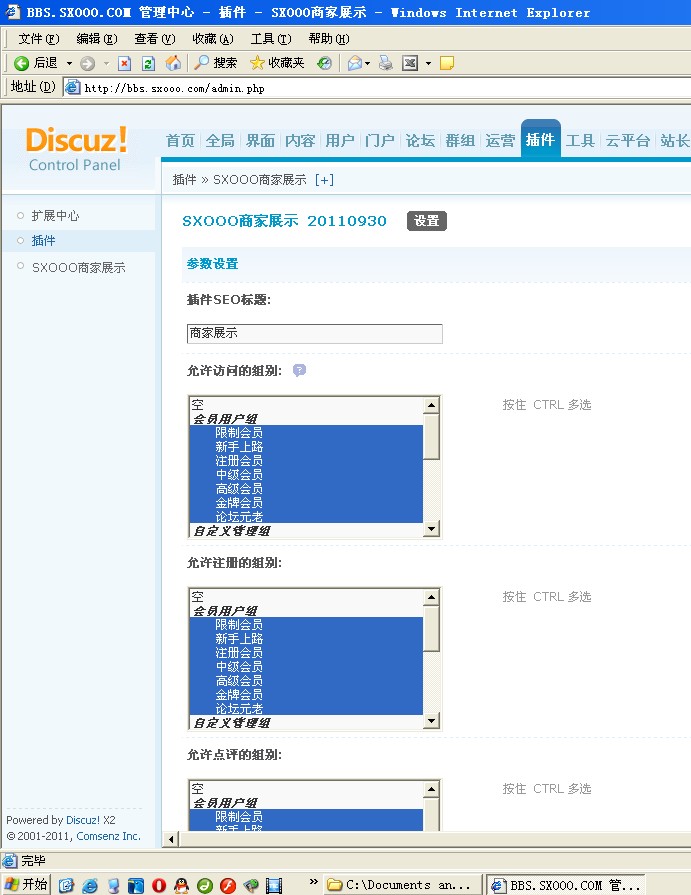Launch Opera from quick launch bar
691x895 pixels.
(x=159, y=885)
